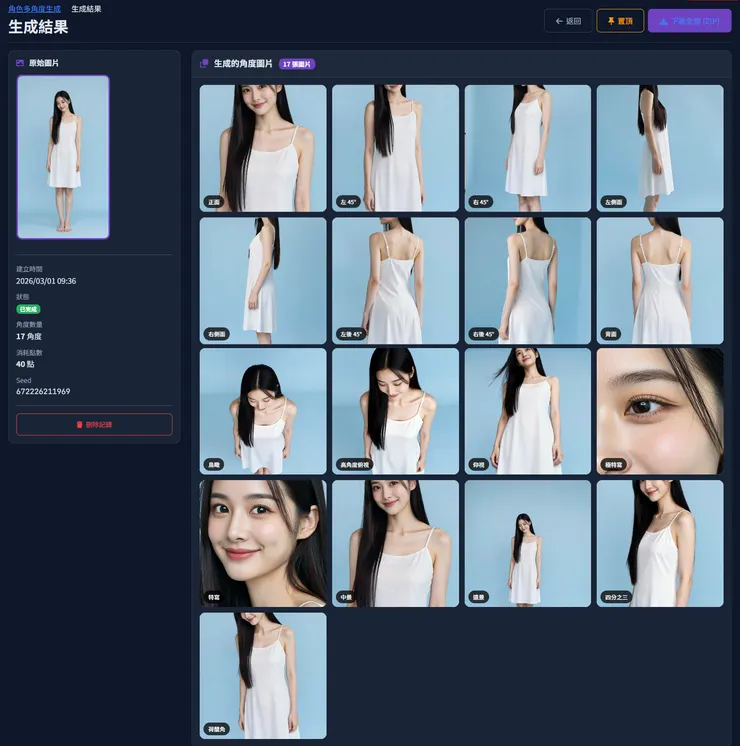
Task: Open the 右側面 side view thumbnail
Action: point(263,281)
